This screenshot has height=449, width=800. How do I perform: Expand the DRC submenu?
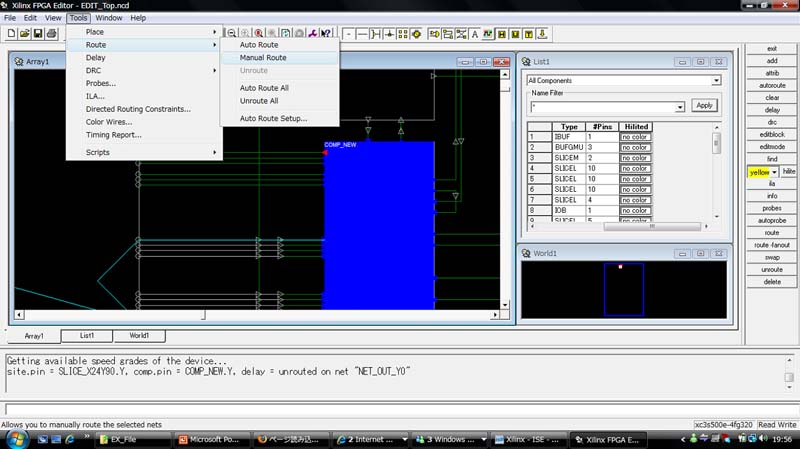144,70
